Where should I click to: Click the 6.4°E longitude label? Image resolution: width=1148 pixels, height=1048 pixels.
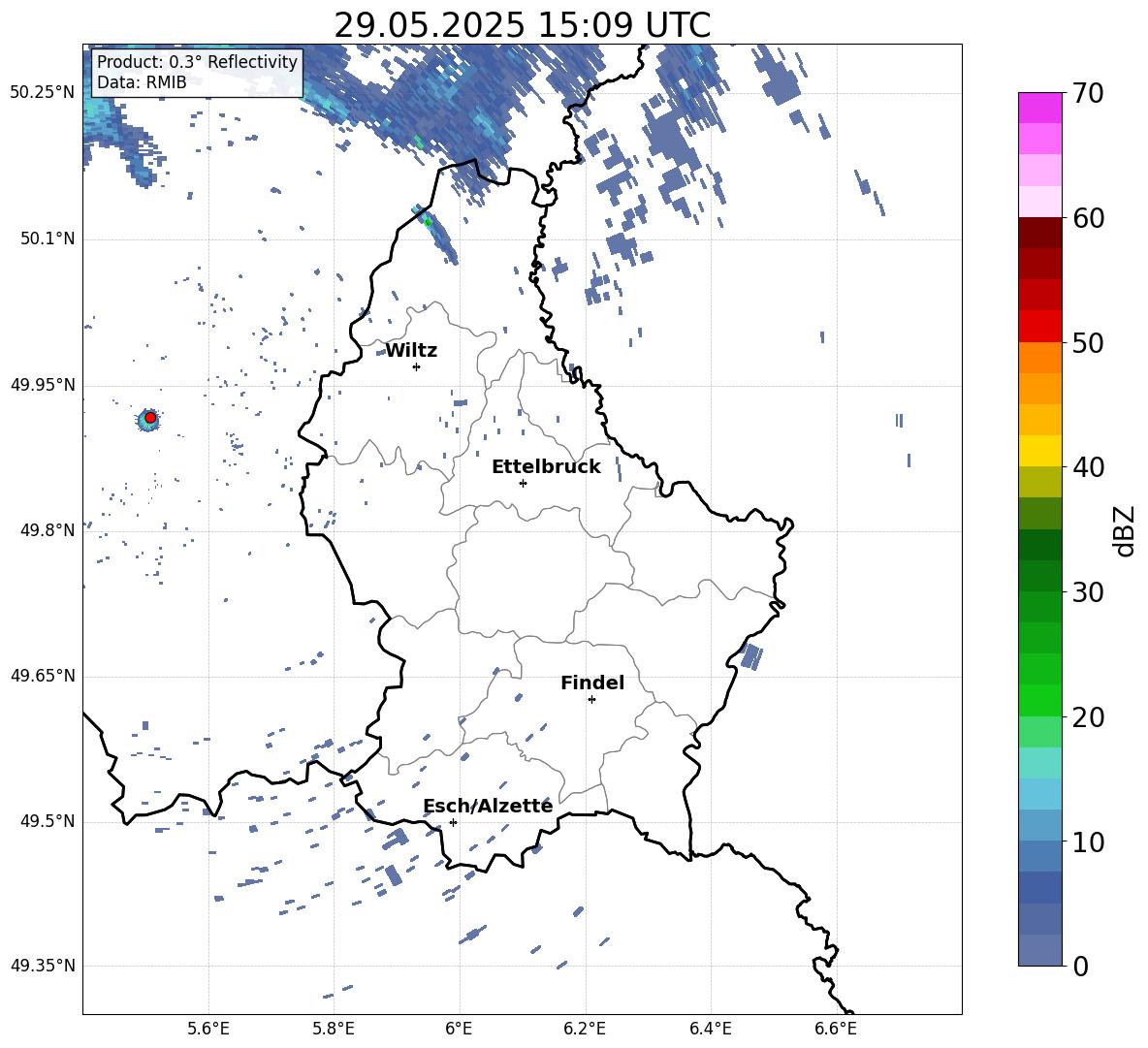[710, 1029]
